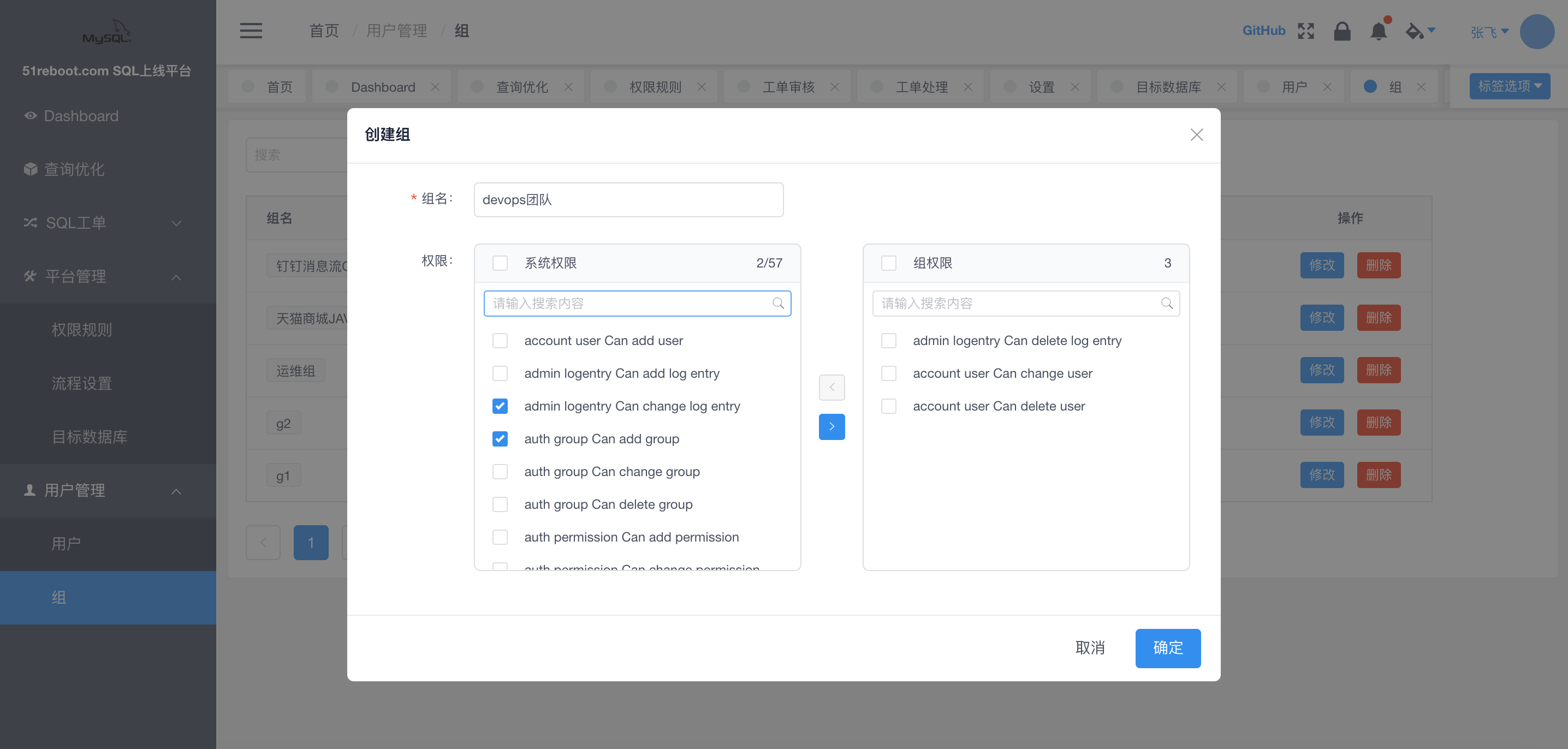
Task: Check 'auth permission Can add permission'
Action: pyautogui.click(x=500, y=538)
